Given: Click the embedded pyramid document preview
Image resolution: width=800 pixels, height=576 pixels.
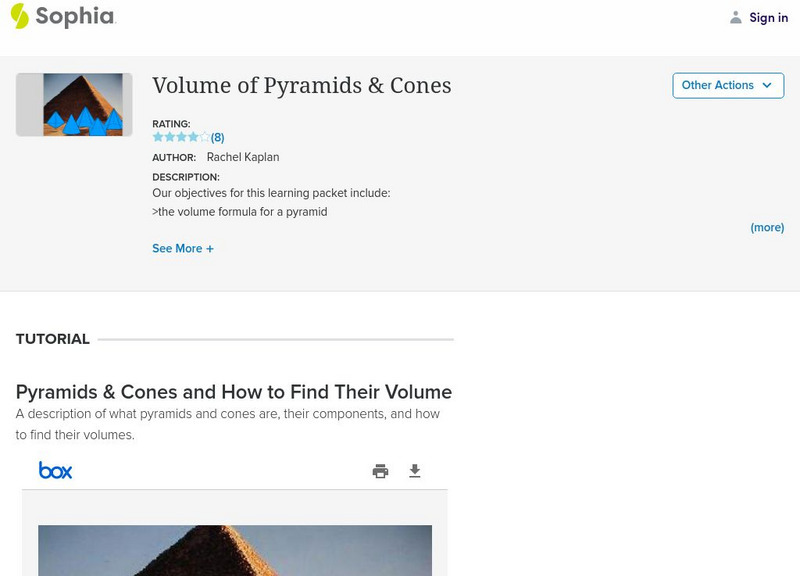Looking at the screenshot, I should (235, 550).
